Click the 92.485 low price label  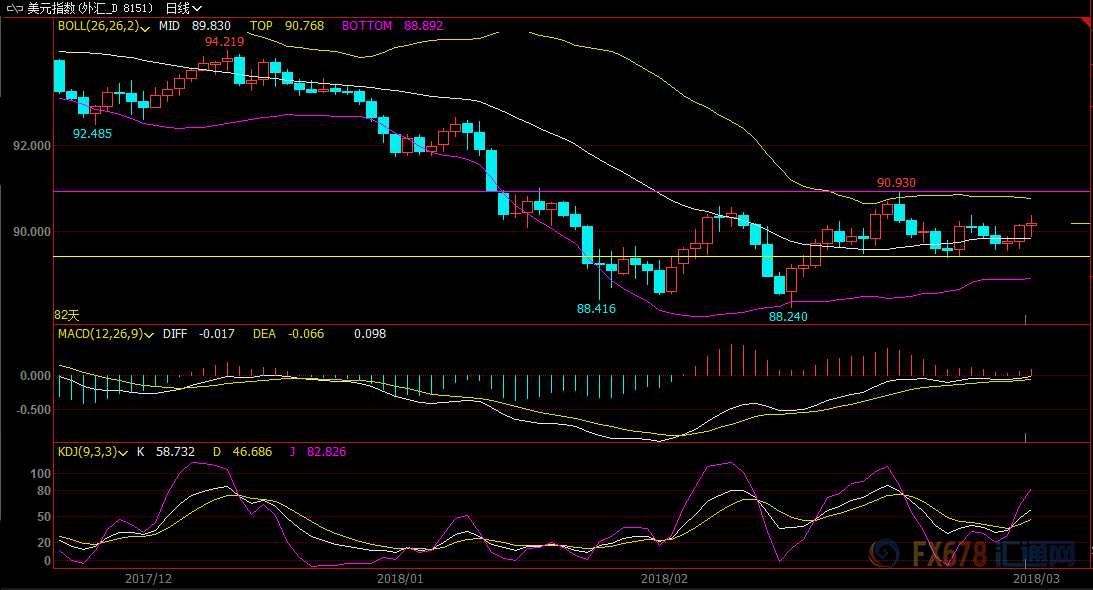(92, 134)
